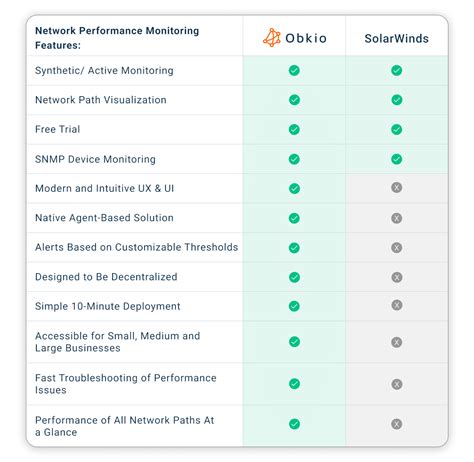Select the Obkio column header text
This screenshot has height=462, width=474.
click(x=306, y=38)
